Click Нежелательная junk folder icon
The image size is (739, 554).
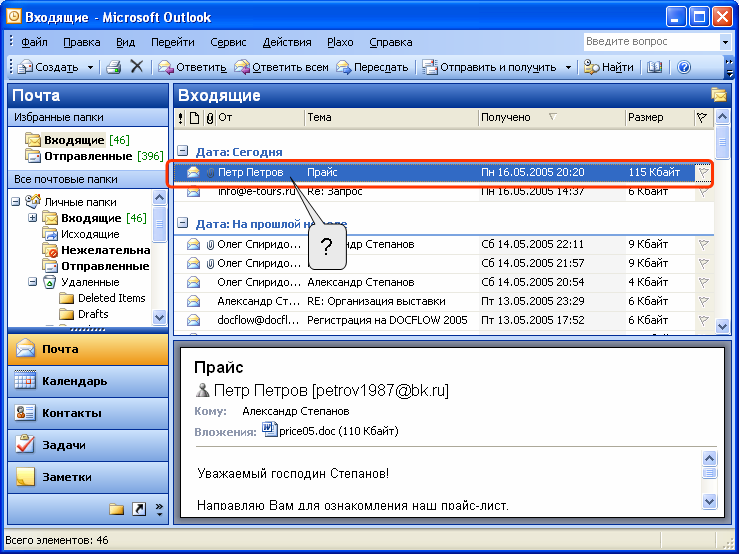point(49,250)
